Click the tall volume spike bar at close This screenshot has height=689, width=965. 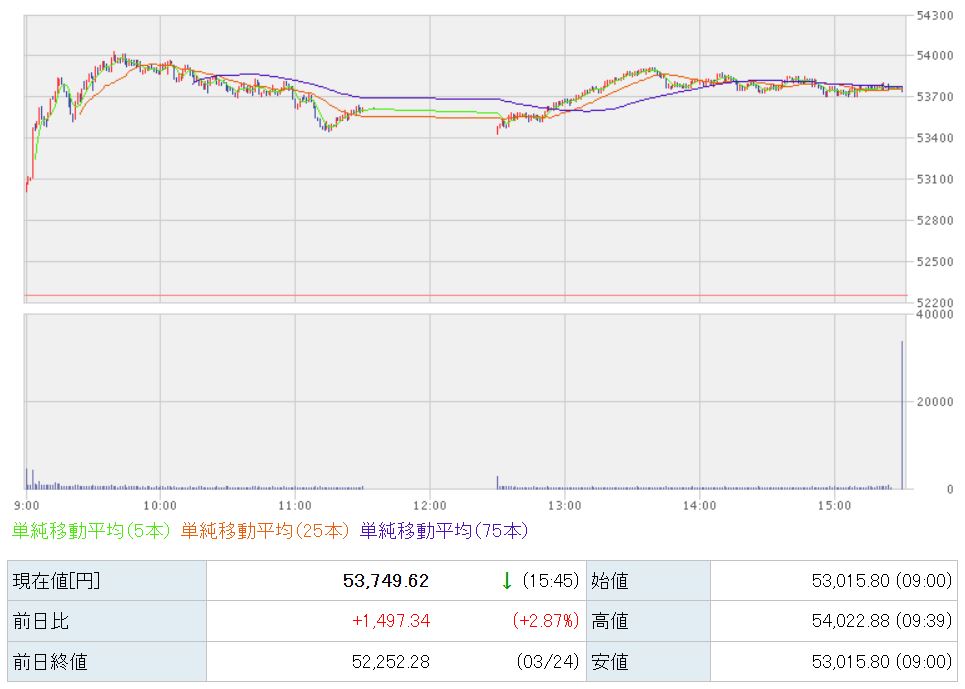[x=902, y=420]
